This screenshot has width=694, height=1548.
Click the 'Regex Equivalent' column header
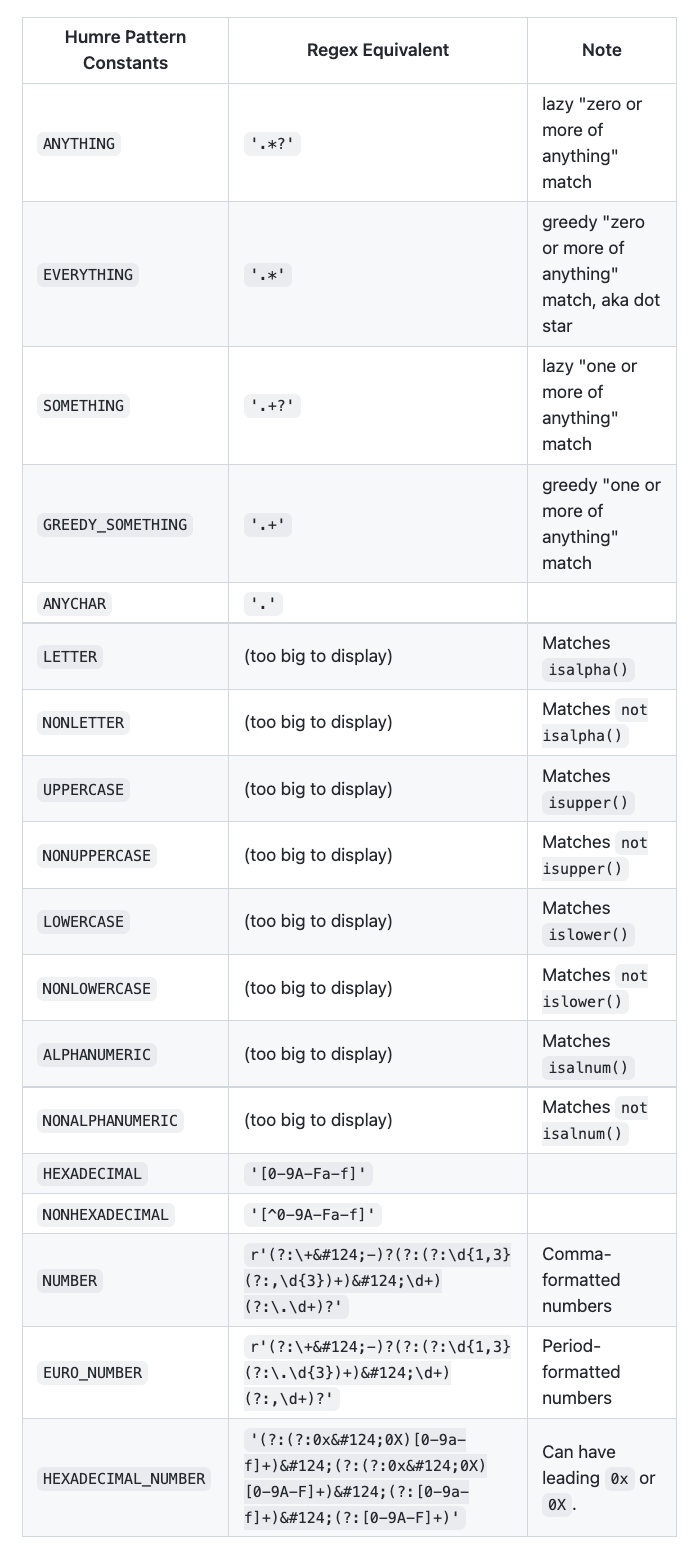(378, 50)
